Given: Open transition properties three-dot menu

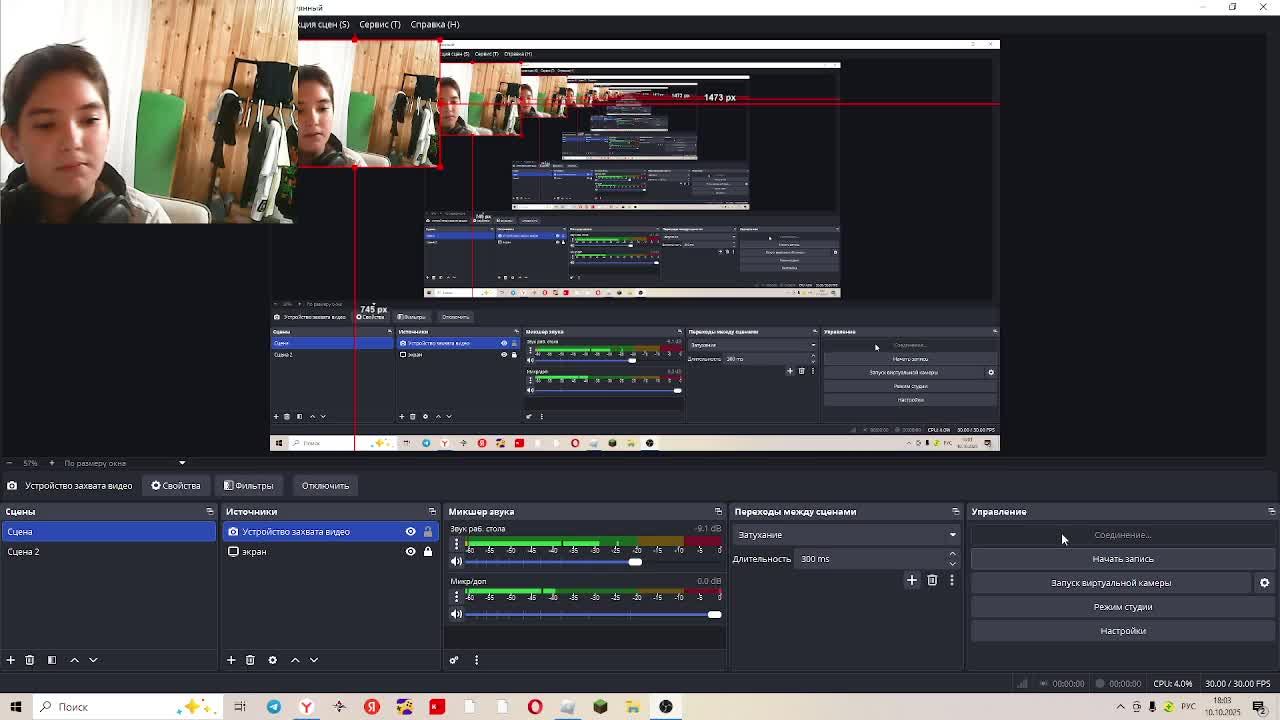Looking at the screenshot, I should pos(952,580).
